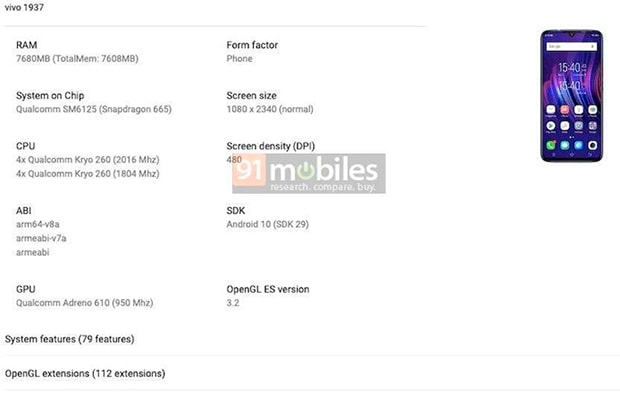Click the Form factor Phone value
Image resolution: width=620 pixels, height=400 pixels.
241,59
